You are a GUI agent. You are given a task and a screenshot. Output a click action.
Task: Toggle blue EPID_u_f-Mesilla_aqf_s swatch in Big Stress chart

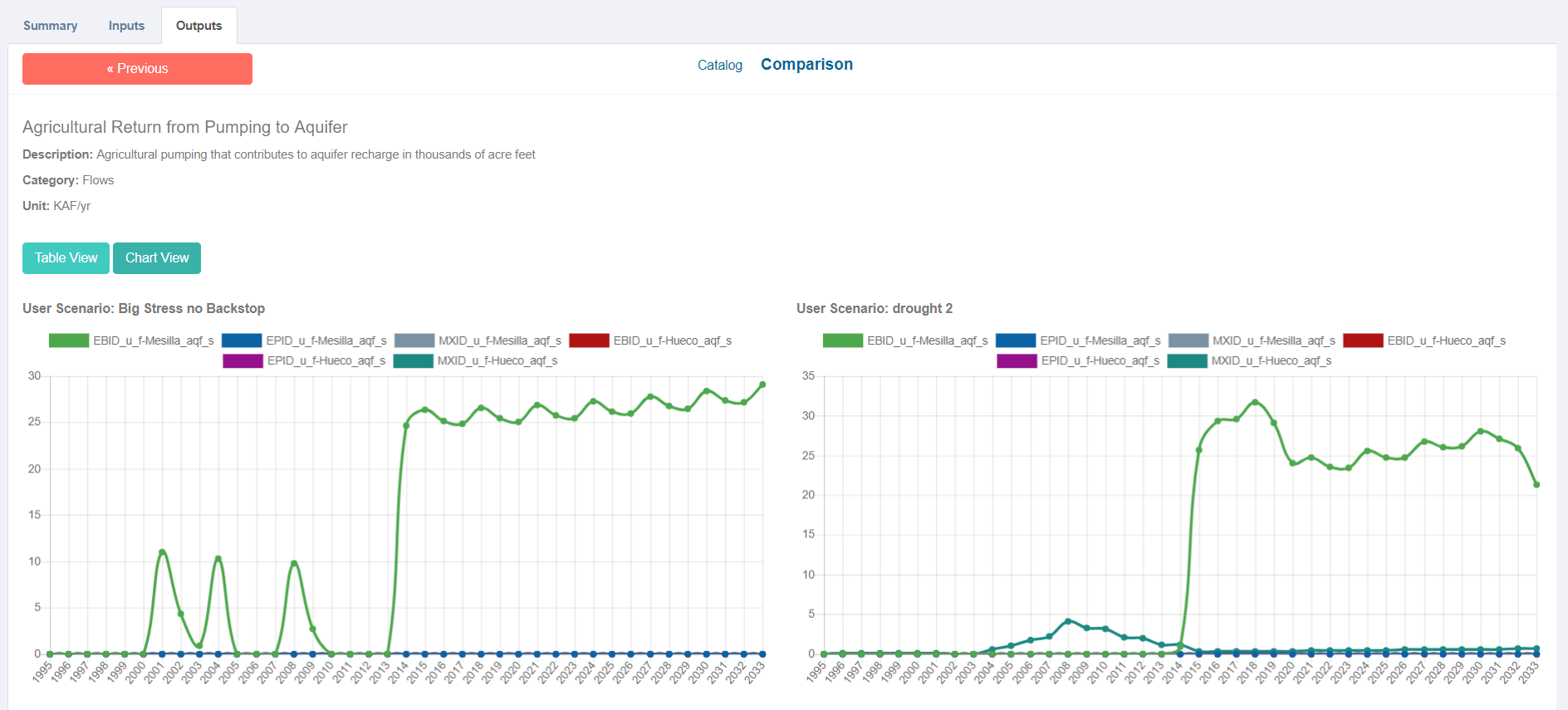point(242,340)
